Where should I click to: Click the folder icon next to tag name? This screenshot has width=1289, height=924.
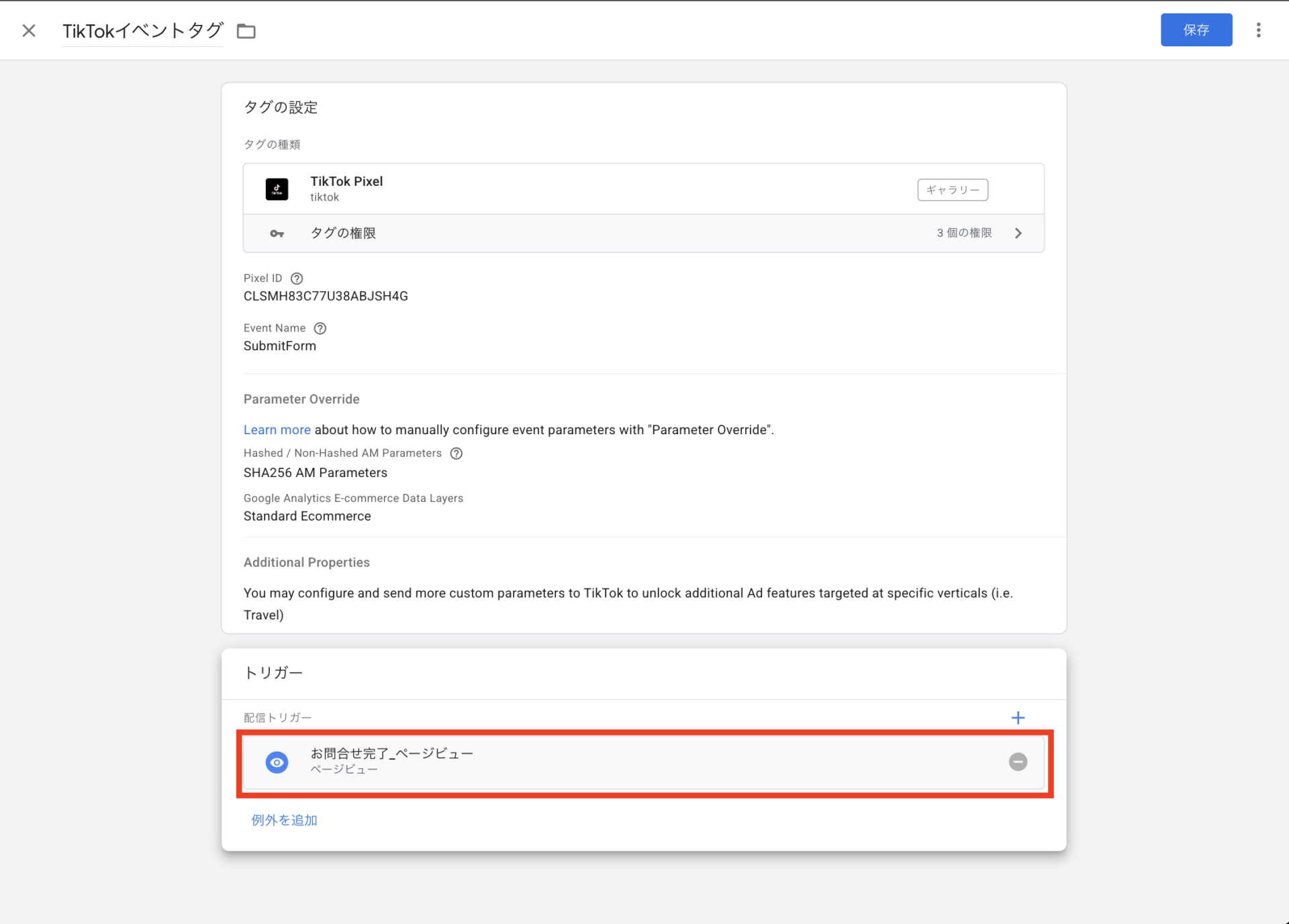click(x=246, y=31)
